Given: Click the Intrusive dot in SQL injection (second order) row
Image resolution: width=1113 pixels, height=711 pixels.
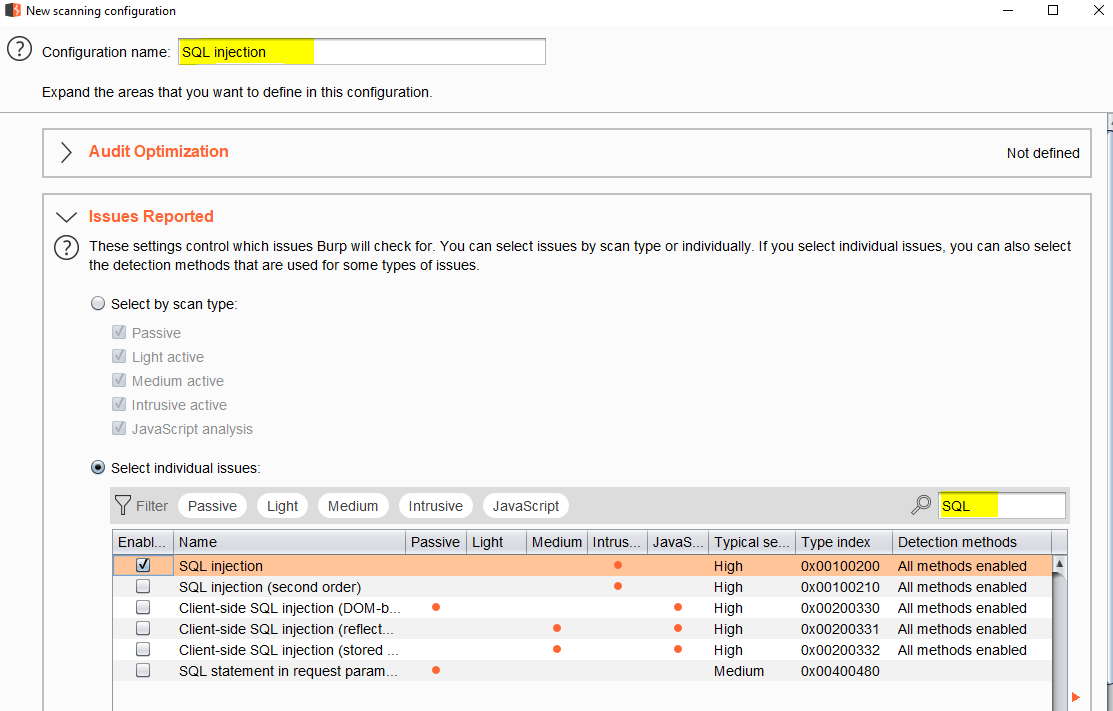Looking at the screenshot, I should click(618, 586).
